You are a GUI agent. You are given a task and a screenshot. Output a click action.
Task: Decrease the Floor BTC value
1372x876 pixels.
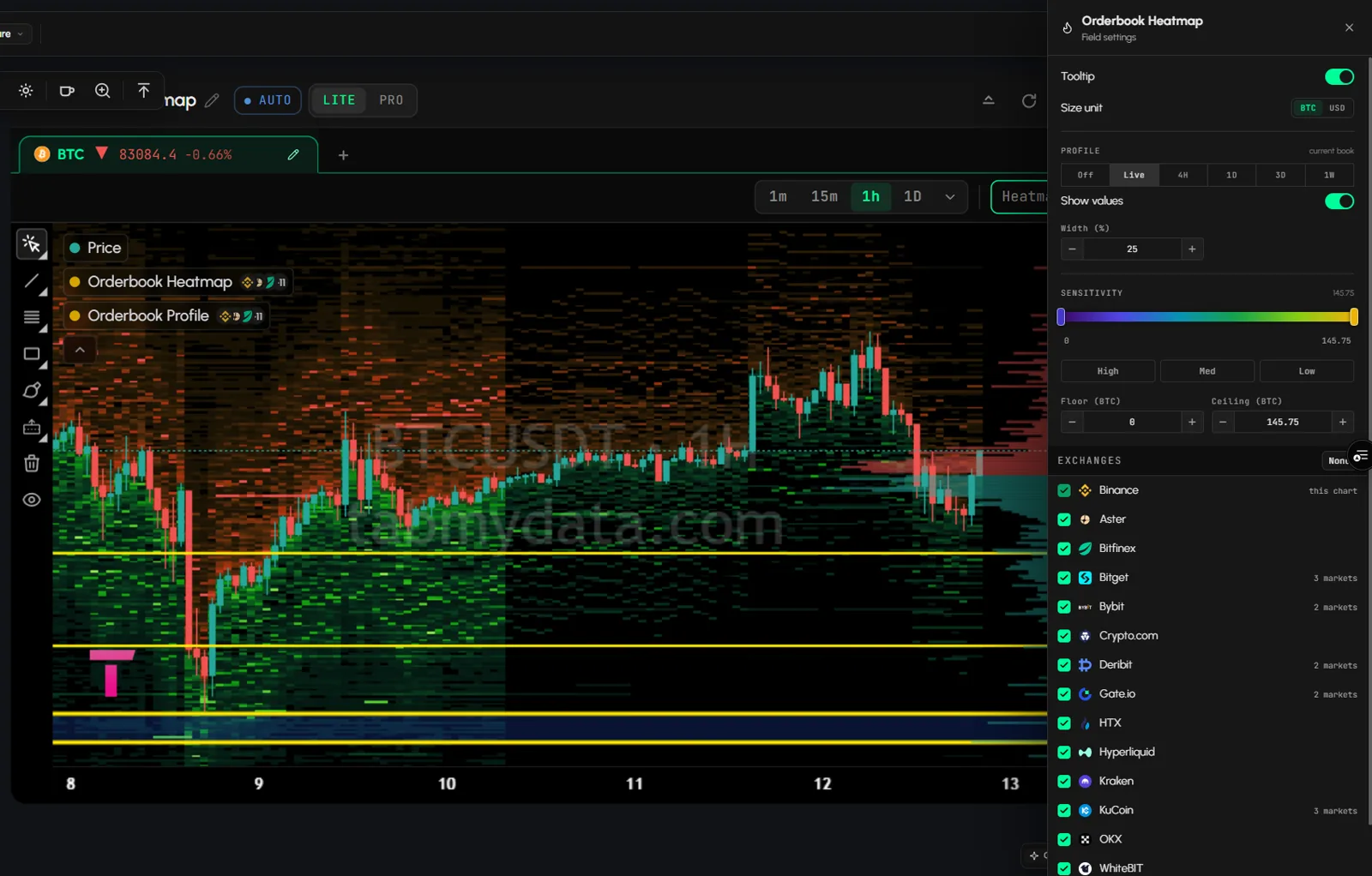[x=1072, y=423]
